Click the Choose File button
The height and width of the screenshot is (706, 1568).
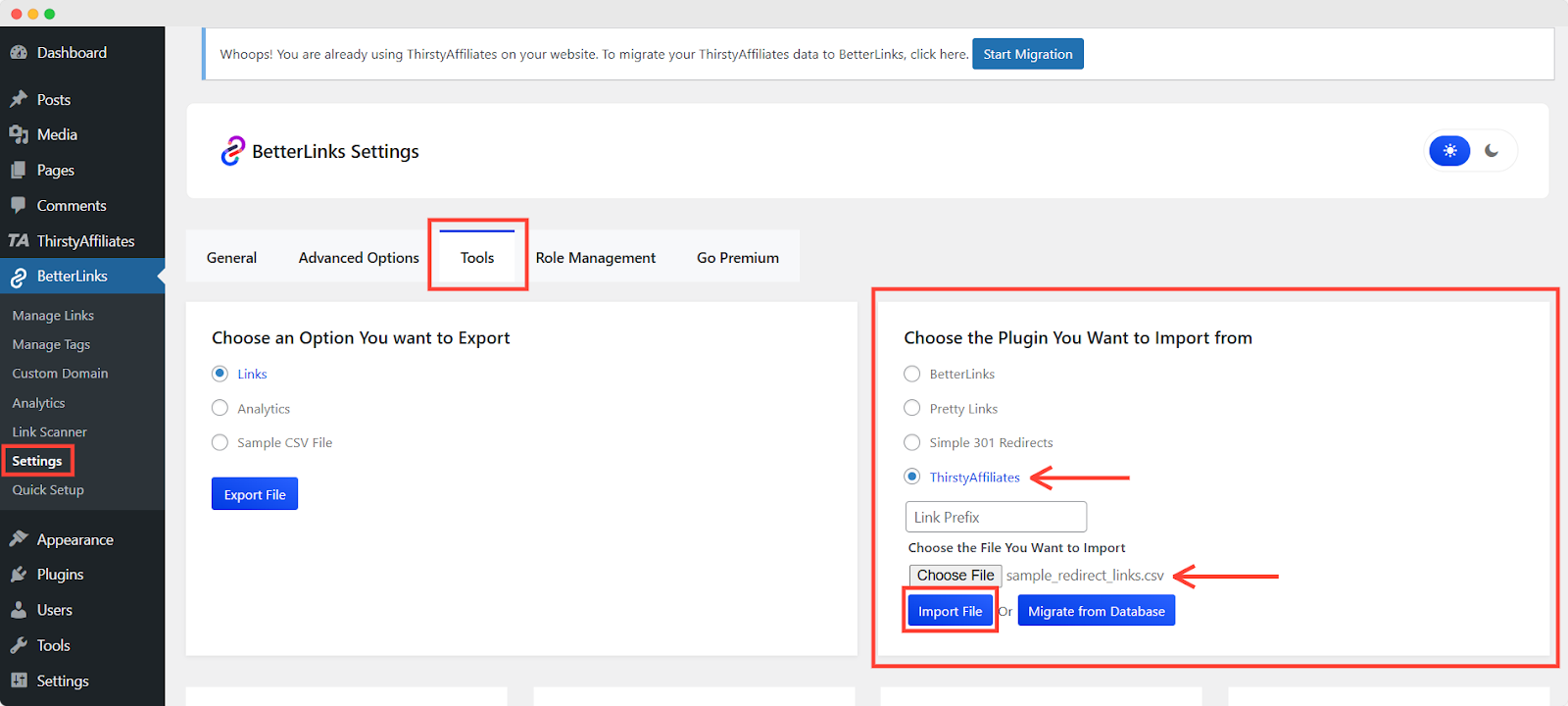pyautogui.click(x=955, y=576)
